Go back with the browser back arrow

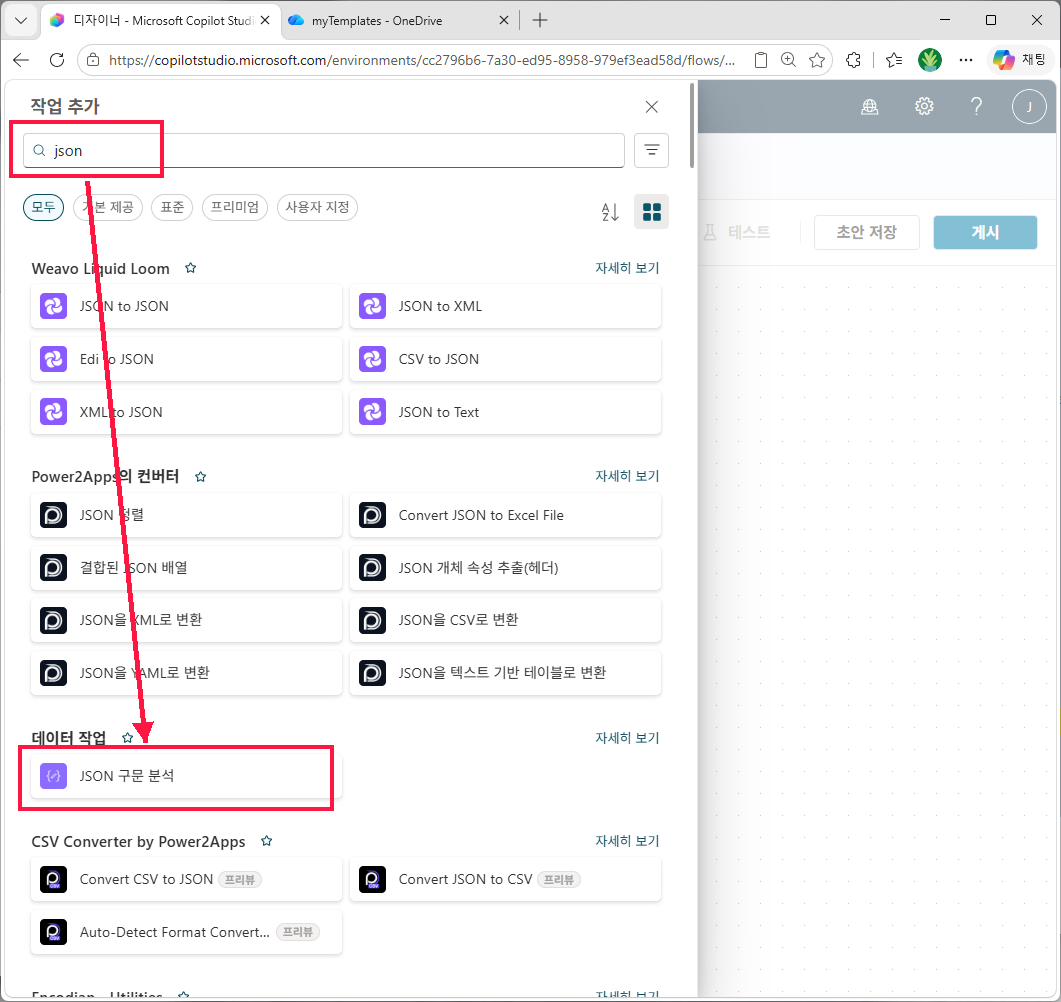[x=22, y=60]
